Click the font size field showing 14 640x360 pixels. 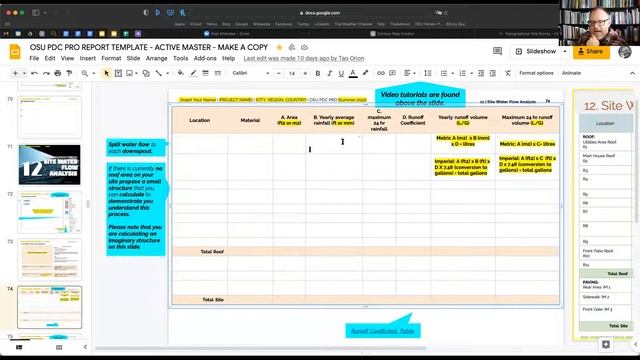(292, 73)
